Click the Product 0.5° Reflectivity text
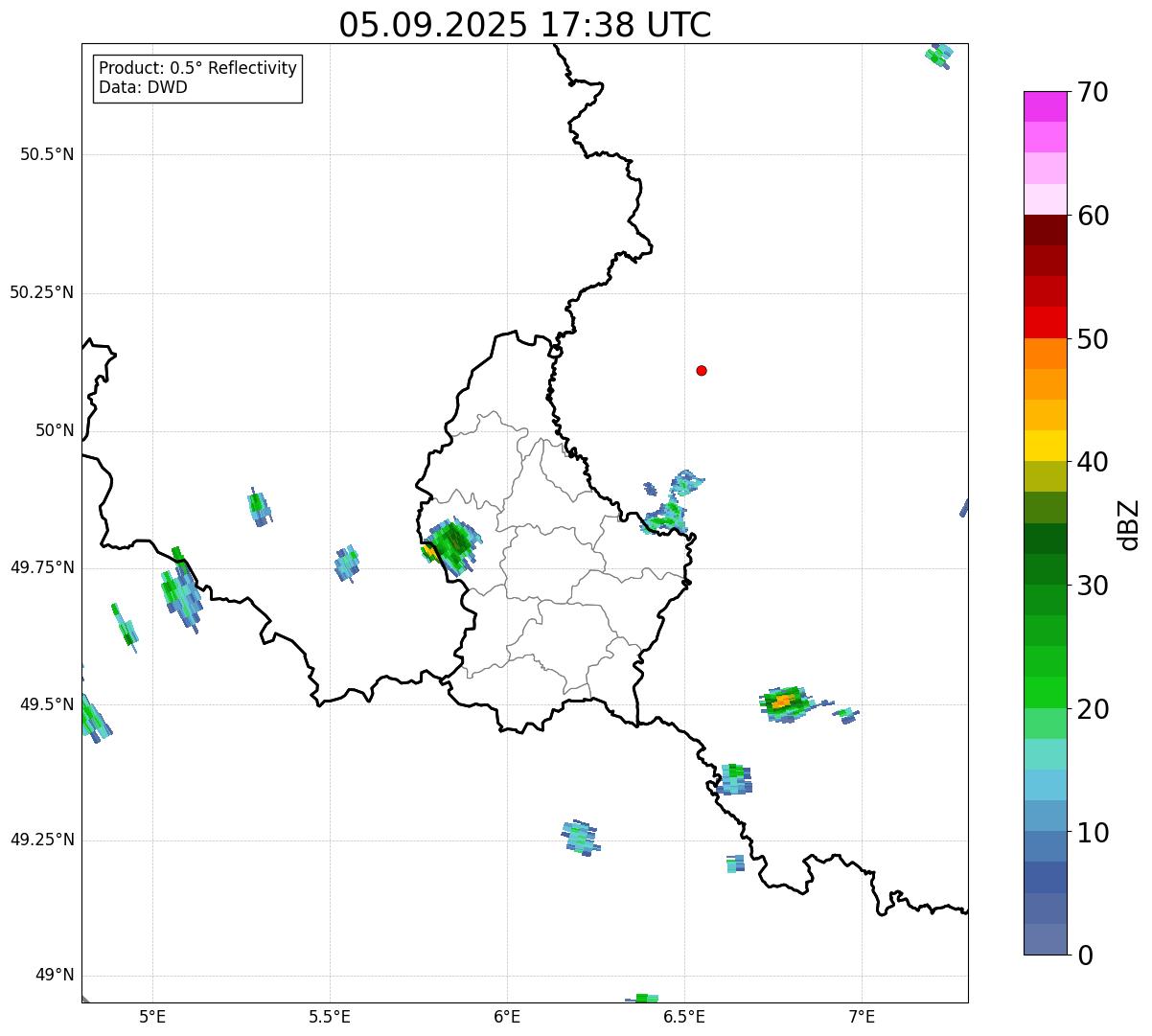Screen dimensions: 1152x1036 (x=197, y=69)
